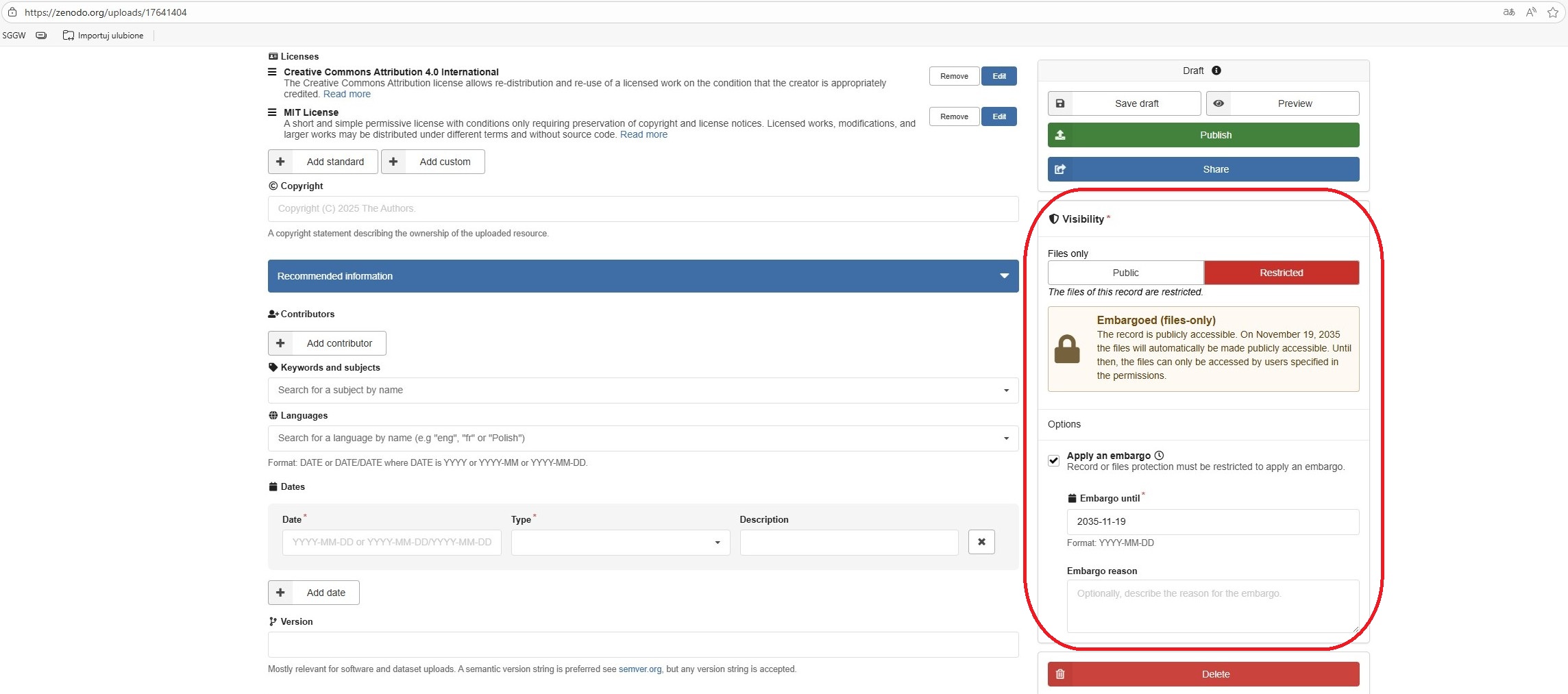Click the browser read aloud icon
This screenshot has width=1568, height=694.
pyautogui.click(x=1530, y=12)
